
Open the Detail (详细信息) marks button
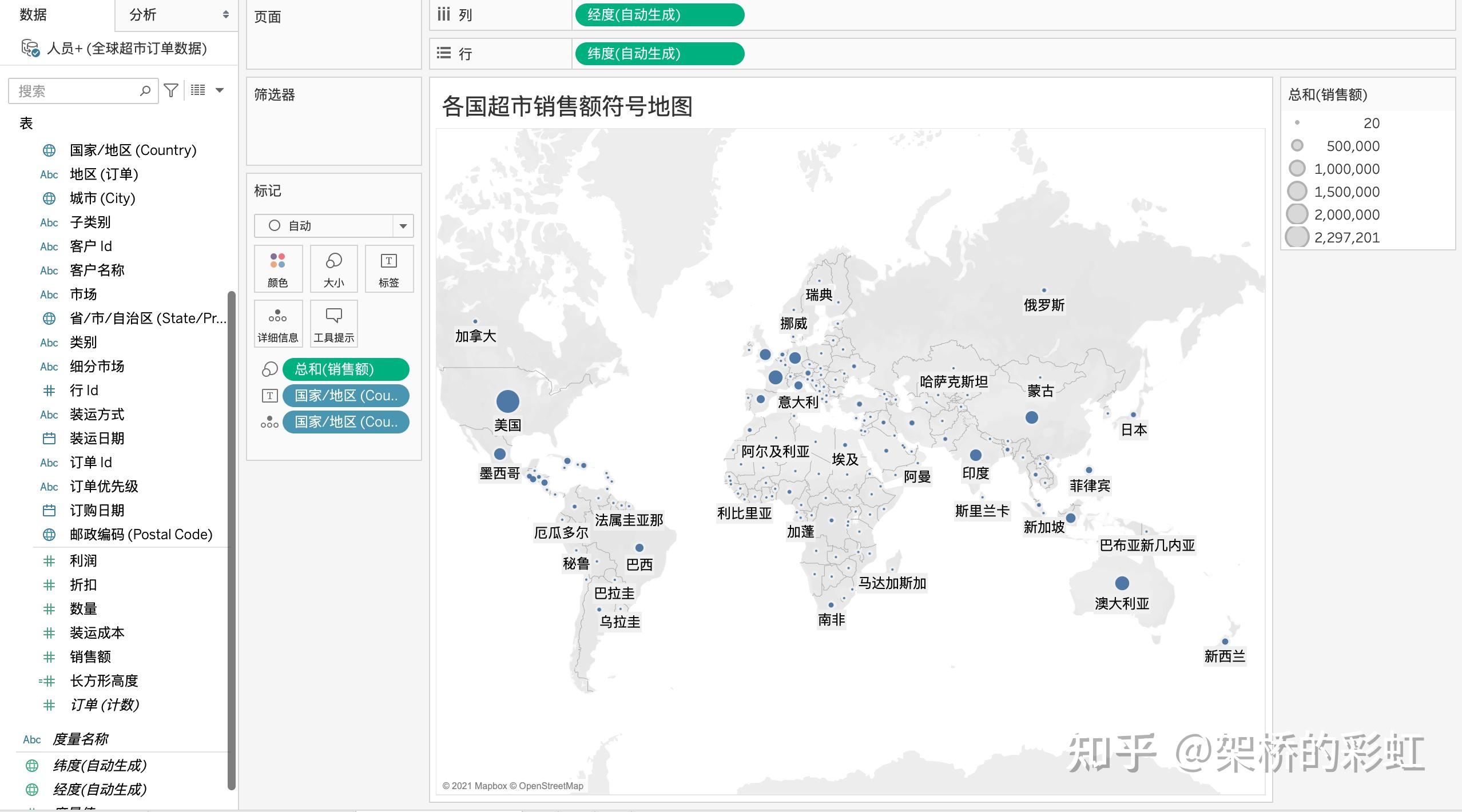point(278,324)
